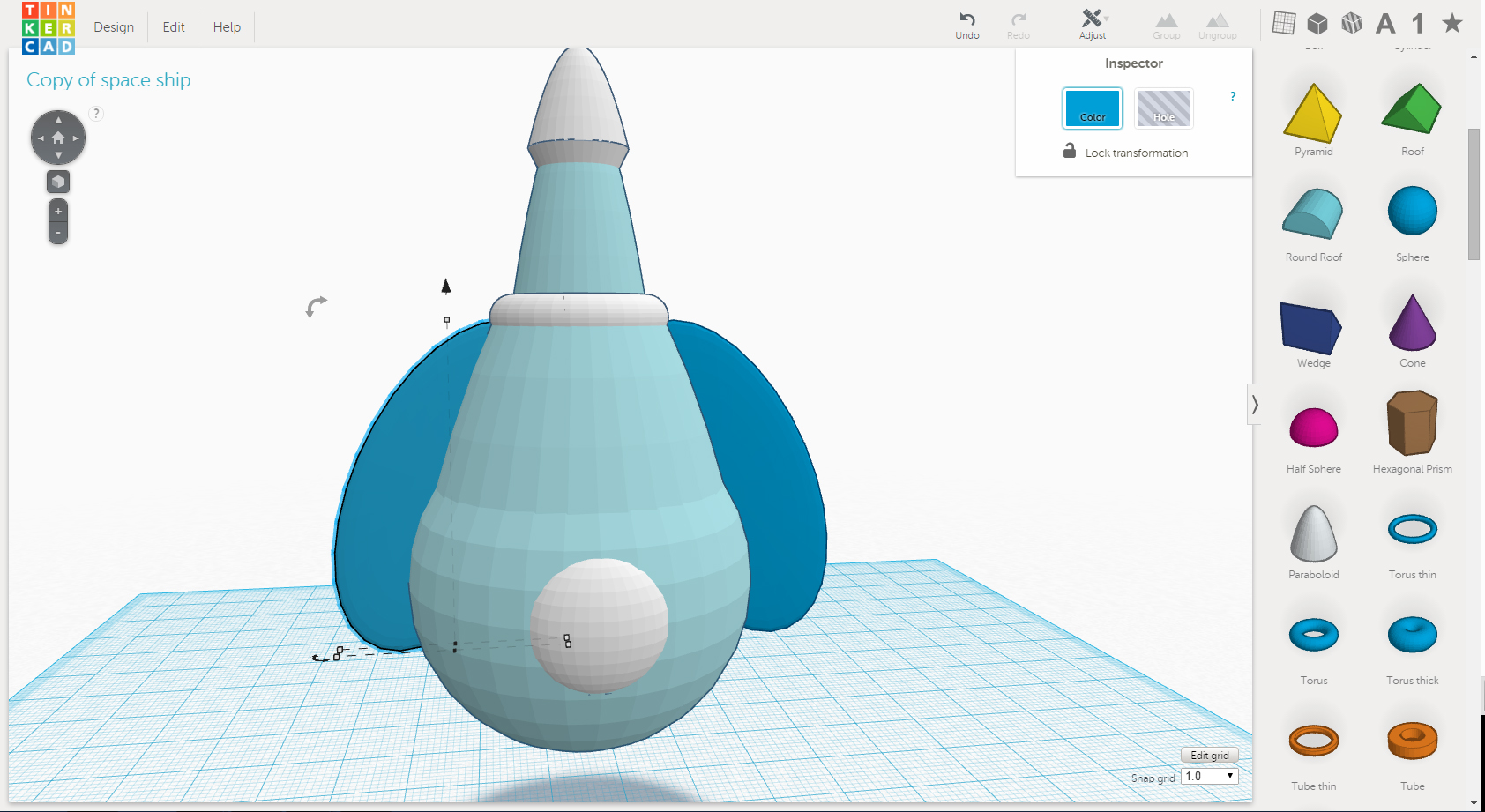Toggle Lock transformation
1485x812 pixels.
click(x=1126, y=152)
